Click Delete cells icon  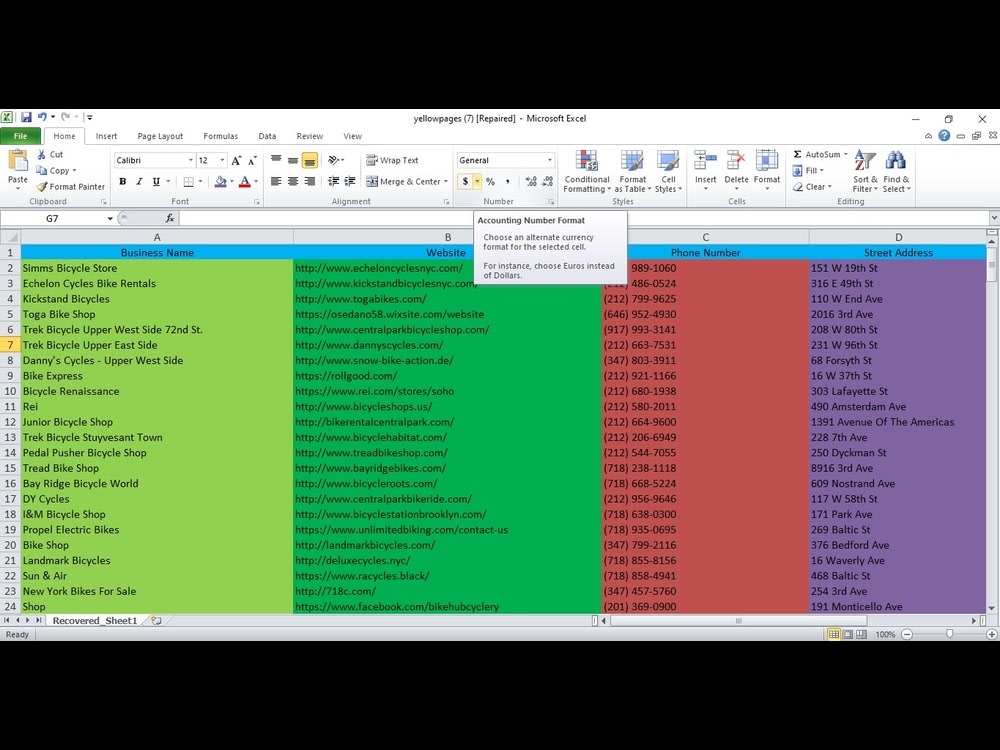tap(736, 161)
